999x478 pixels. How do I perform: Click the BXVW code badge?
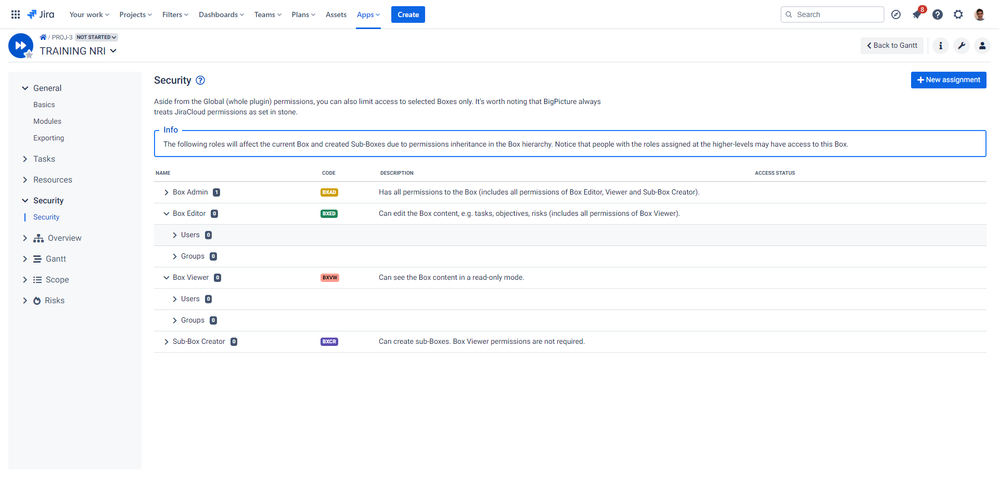pos(329,278)
